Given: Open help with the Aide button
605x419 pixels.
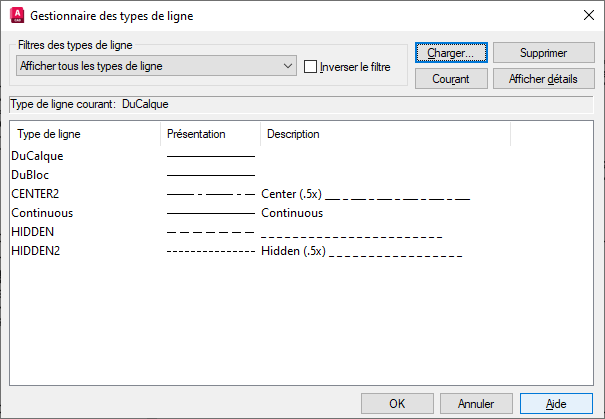Looking at the screenshot, I should (556, 404).
